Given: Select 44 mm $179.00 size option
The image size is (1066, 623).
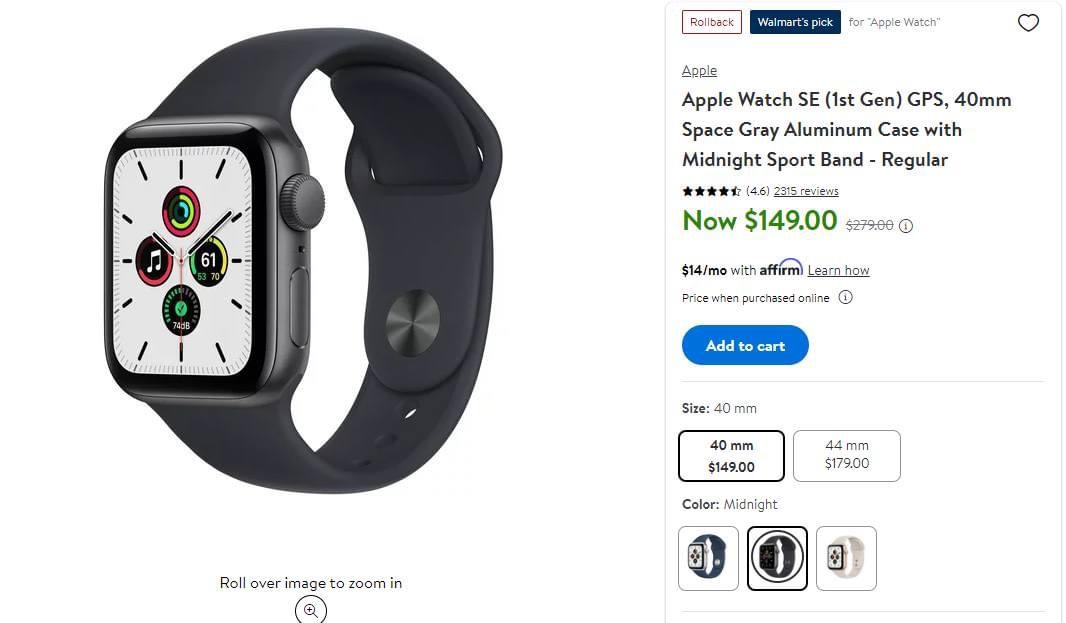Looking at the screenshot, I should tap(846, 455).
